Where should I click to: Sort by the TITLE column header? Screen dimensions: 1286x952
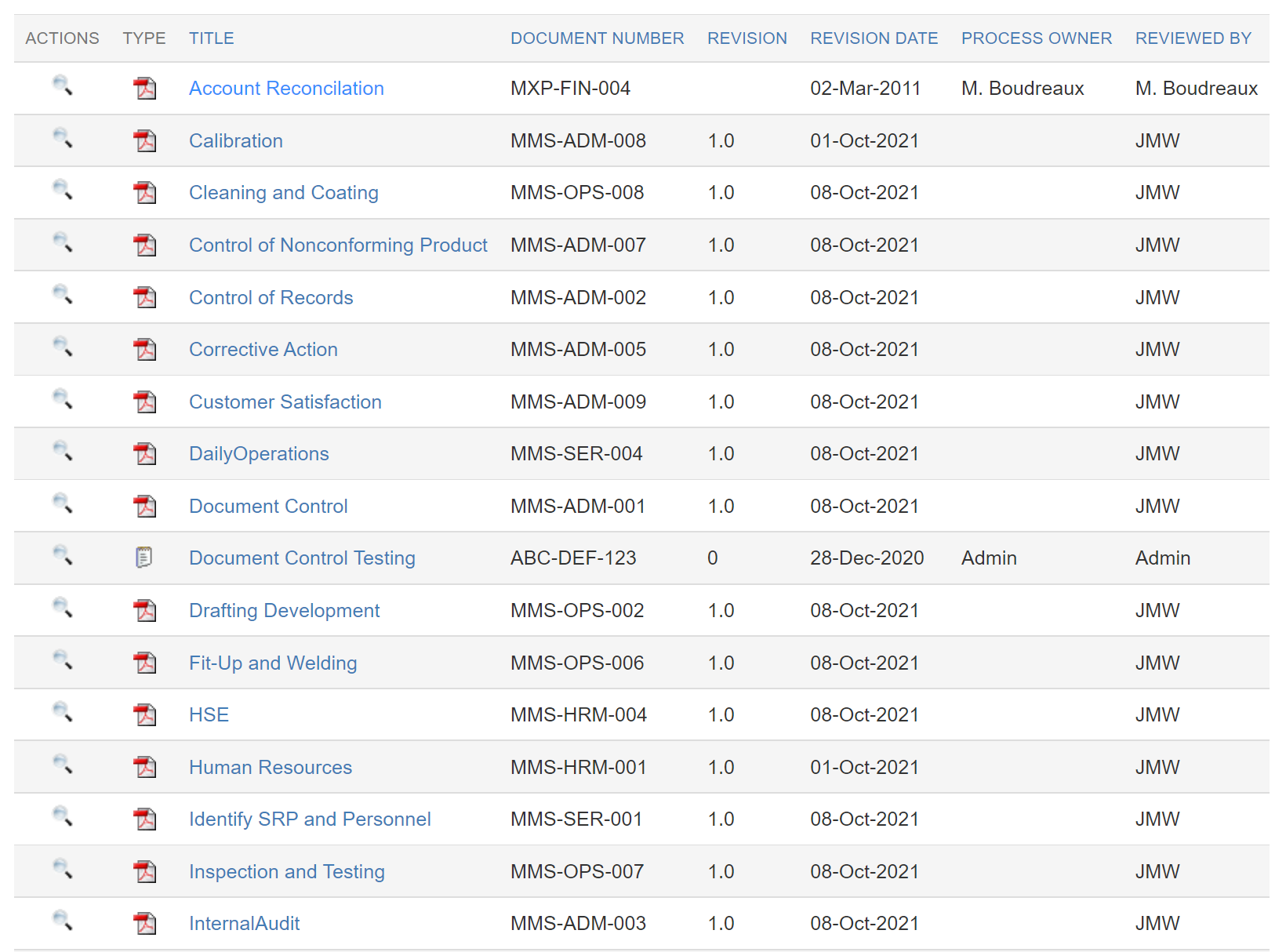tap(210, 38)
